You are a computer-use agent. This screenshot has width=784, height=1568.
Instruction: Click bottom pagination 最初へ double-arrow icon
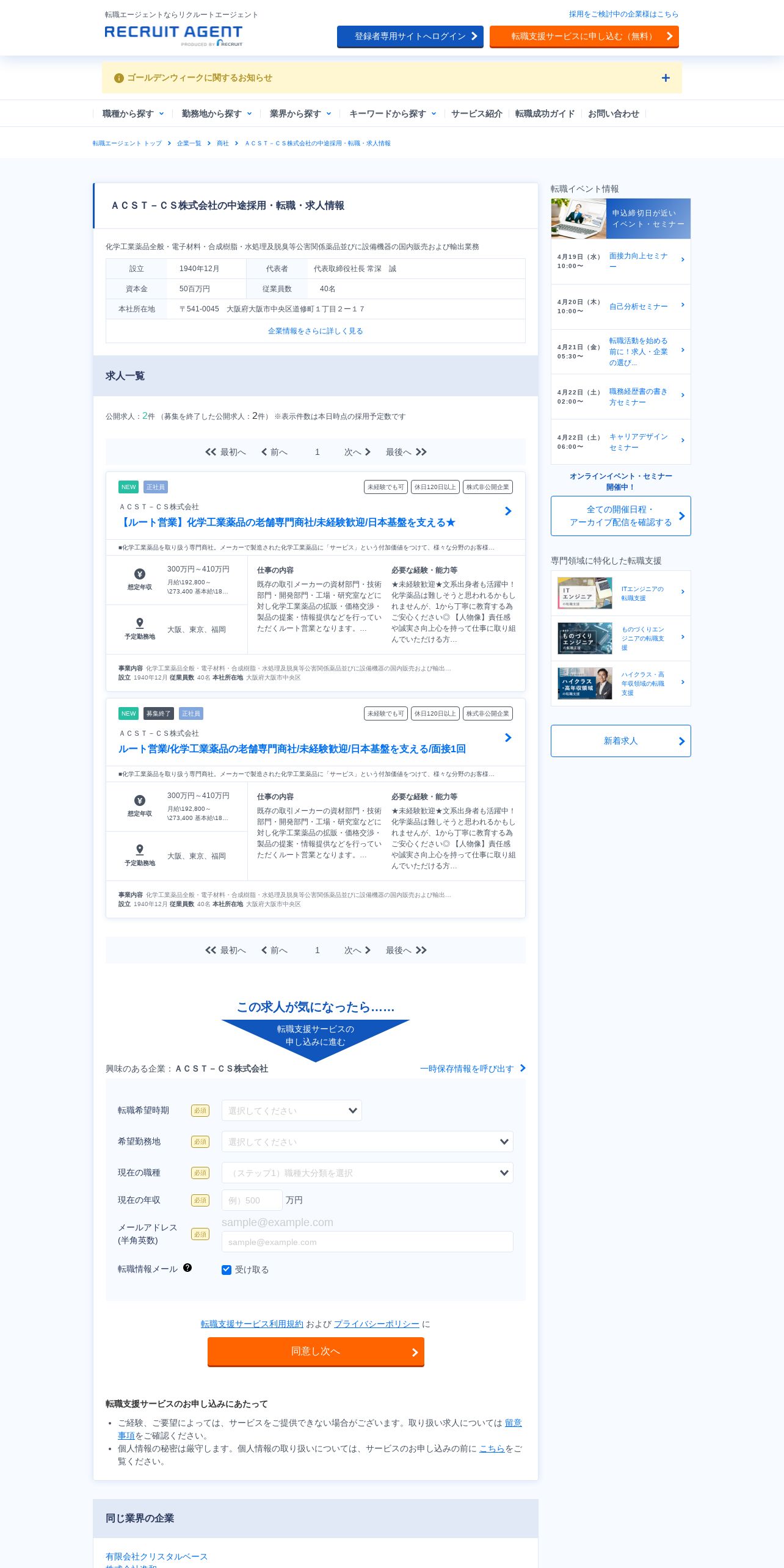click(x=211, y=950)
